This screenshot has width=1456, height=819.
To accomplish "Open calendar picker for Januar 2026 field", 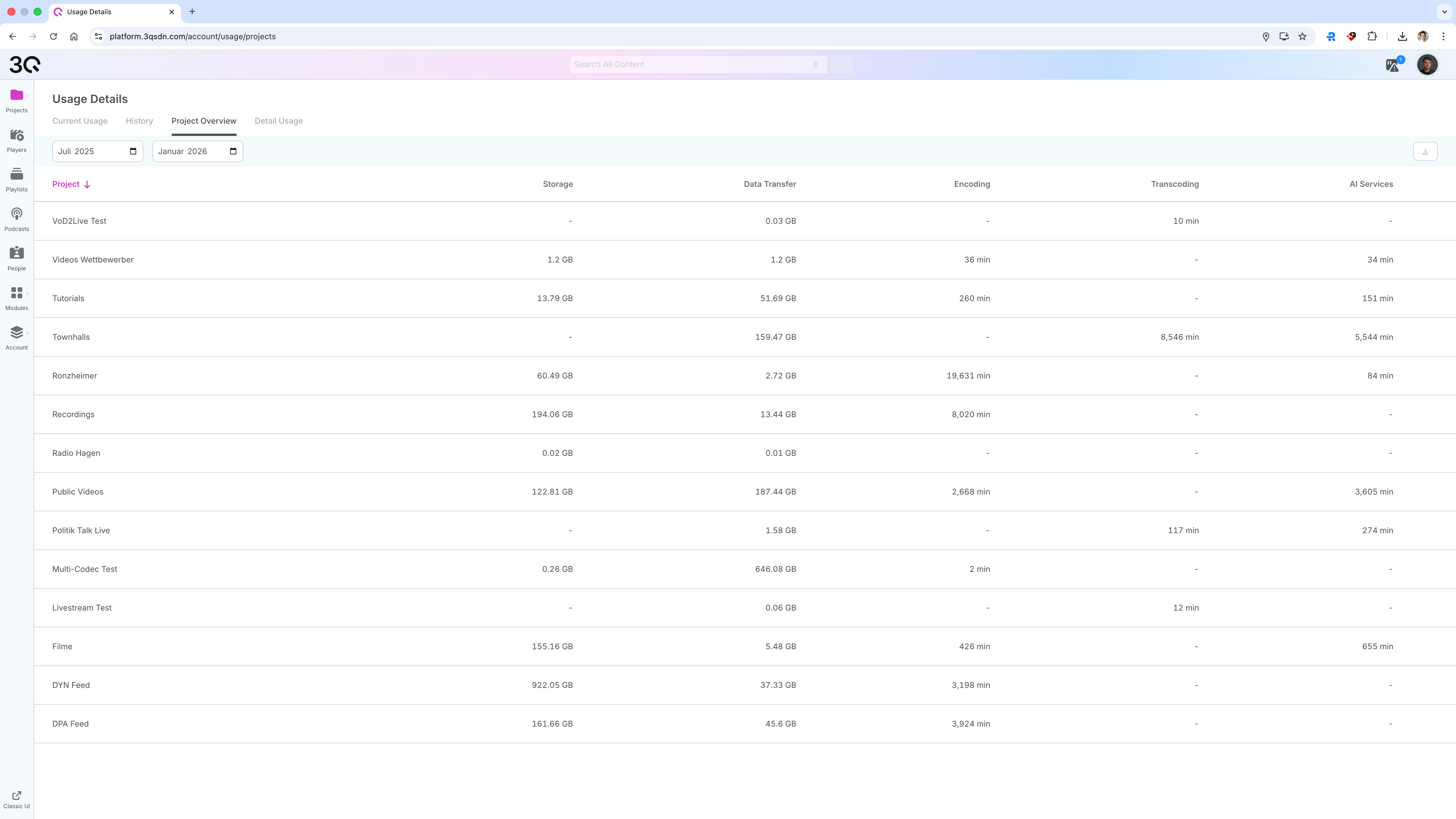I will 233,152.
